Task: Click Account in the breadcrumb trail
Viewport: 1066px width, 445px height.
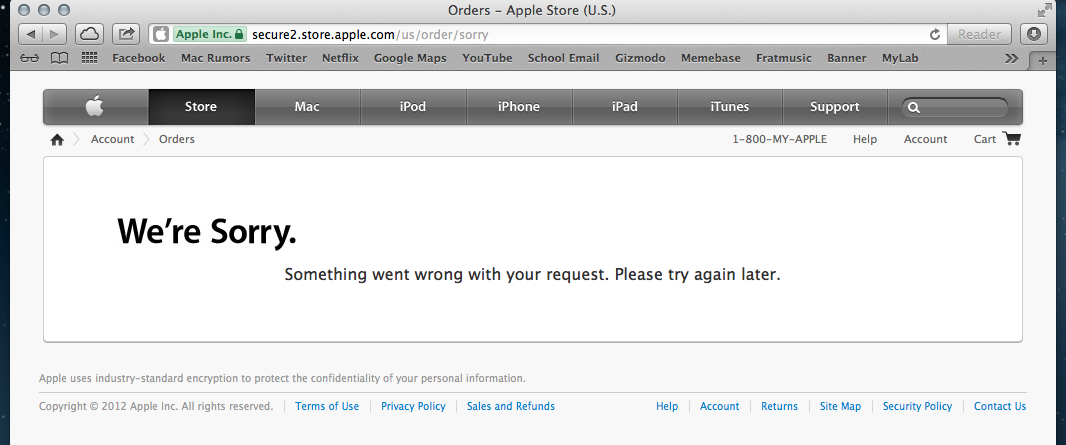Action: pos(113,139)
